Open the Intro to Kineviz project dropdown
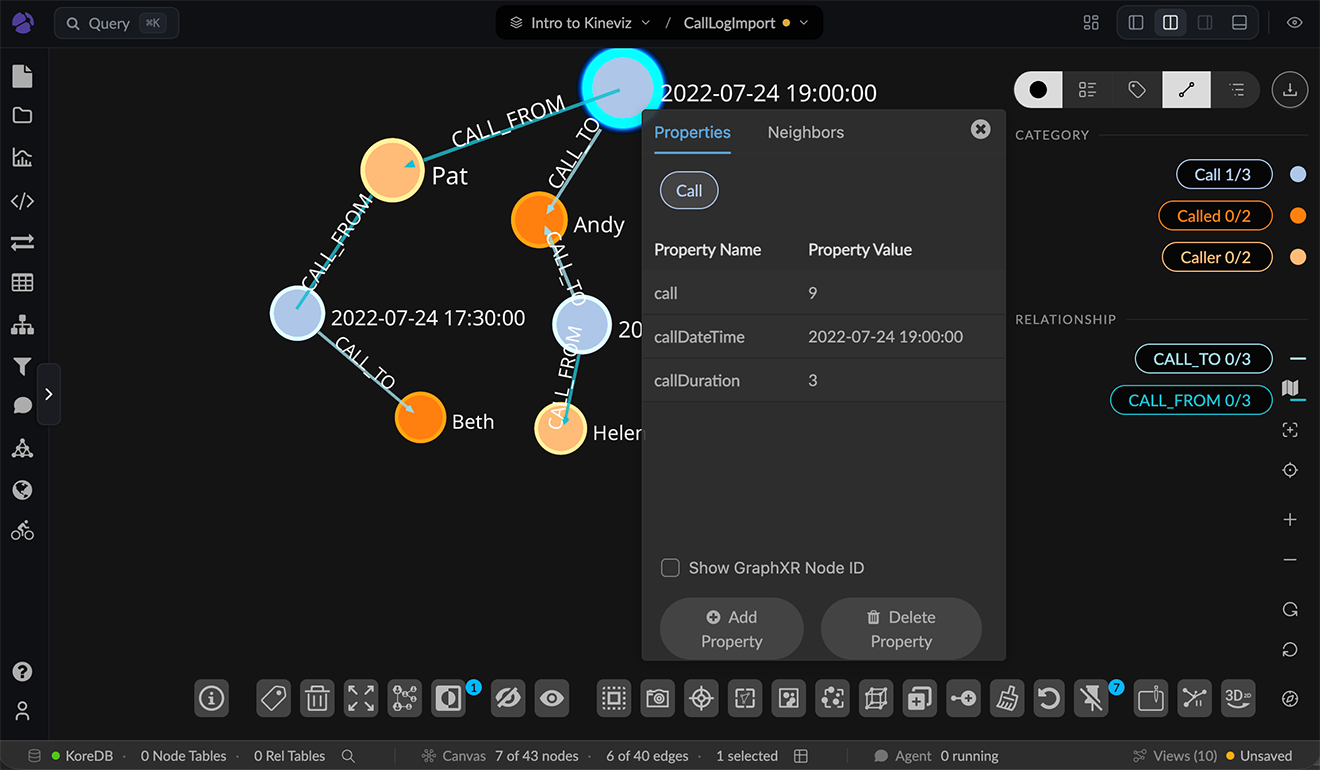The width and height of the screenshot is (1320, 770). pyautogui.click(x=580, y=22)
